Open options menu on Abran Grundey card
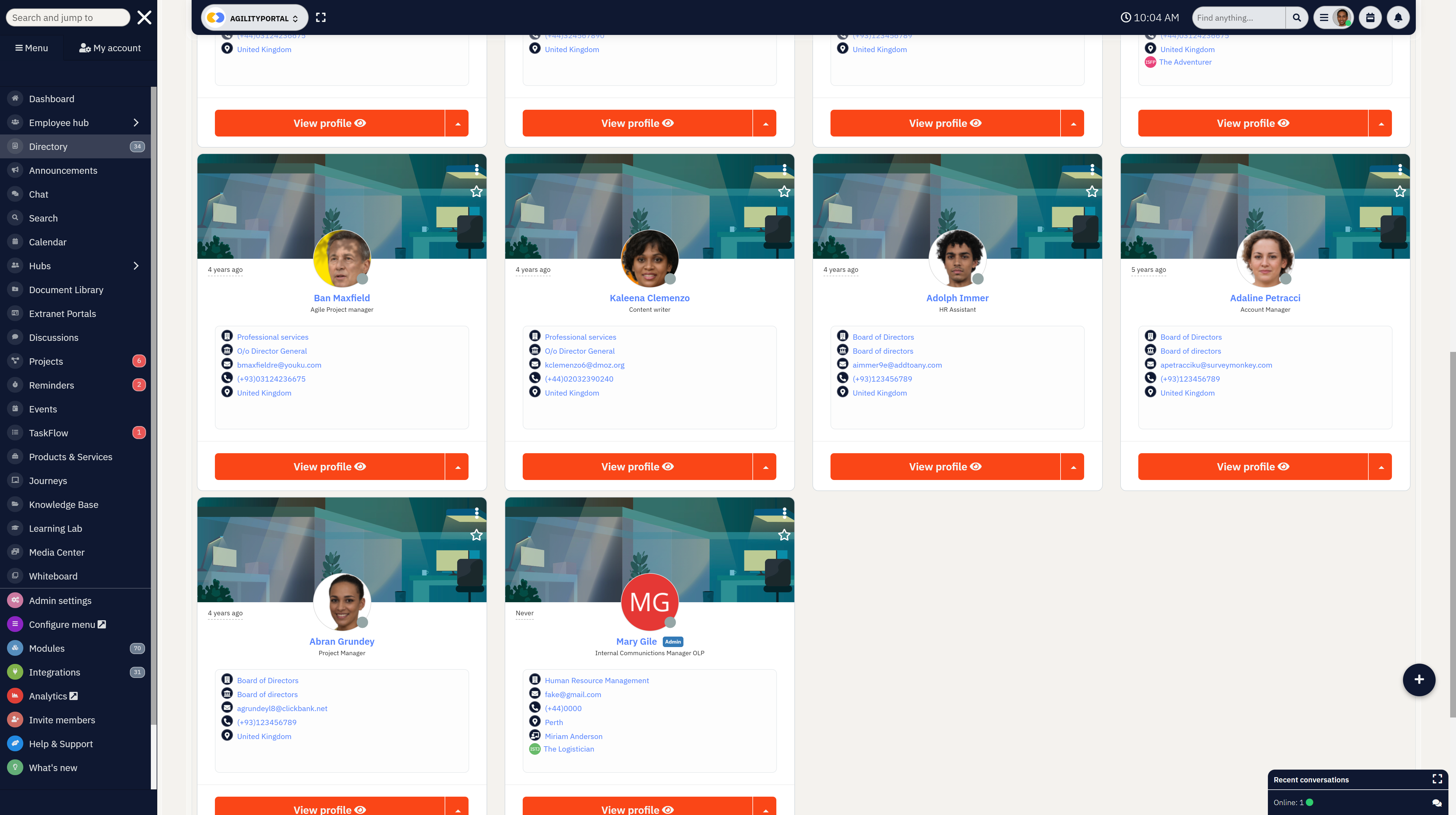Viewport: 1456px width, 815px height. pos(476,512)
